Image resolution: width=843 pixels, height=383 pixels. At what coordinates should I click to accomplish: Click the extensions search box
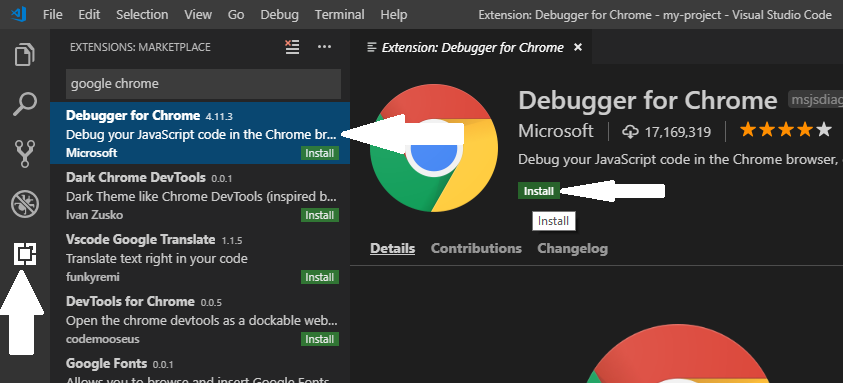coord(203,84)
